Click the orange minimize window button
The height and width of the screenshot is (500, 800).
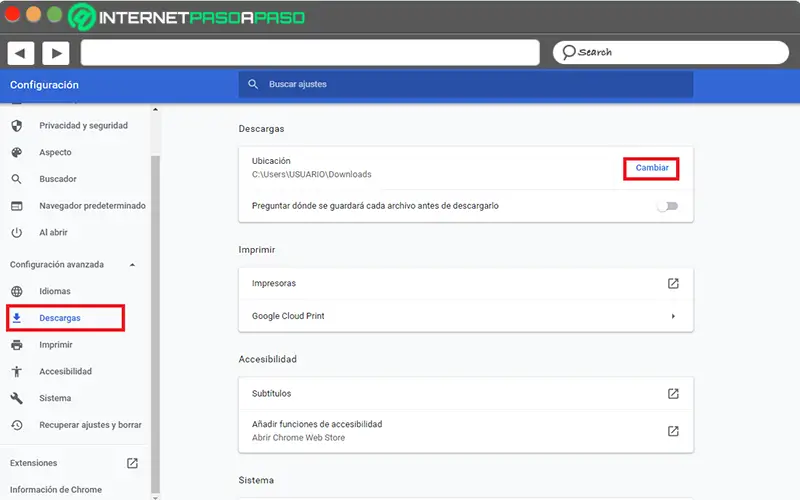[x=33, y=14]
